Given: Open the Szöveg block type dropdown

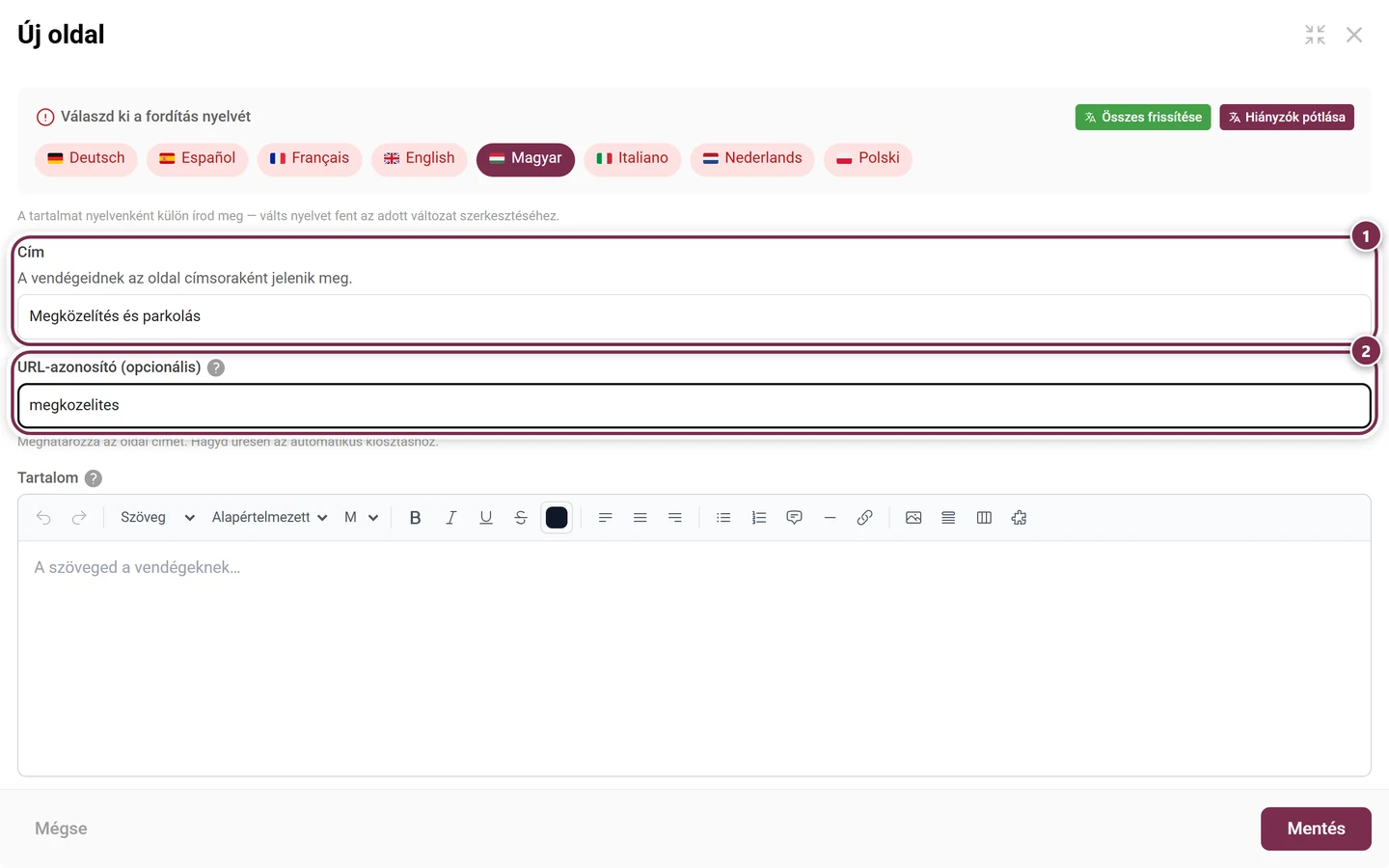Looking at the screenshot, I should 157,518.
